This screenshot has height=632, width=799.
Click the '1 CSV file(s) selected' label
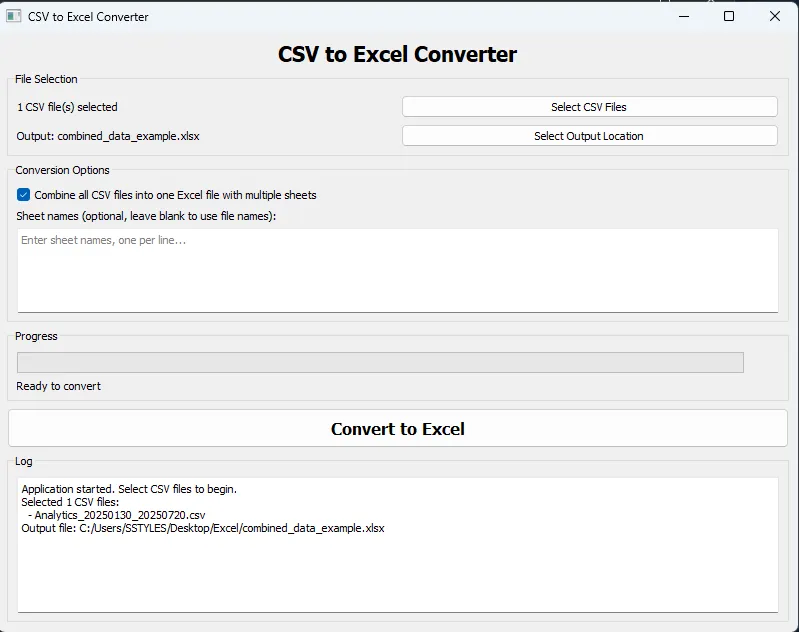click(67, 107)
